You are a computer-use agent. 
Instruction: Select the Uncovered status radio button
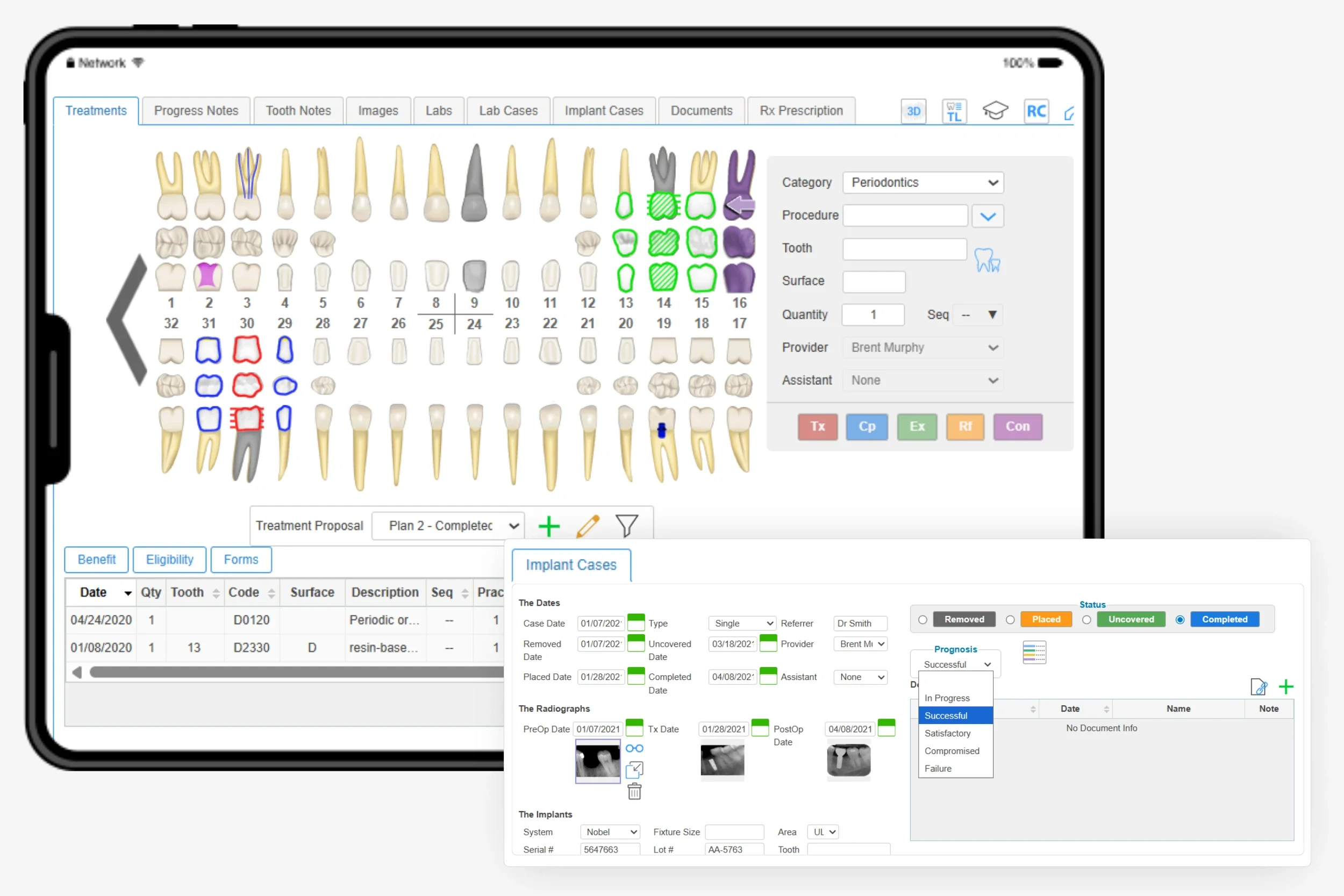tap(1087, 619)
